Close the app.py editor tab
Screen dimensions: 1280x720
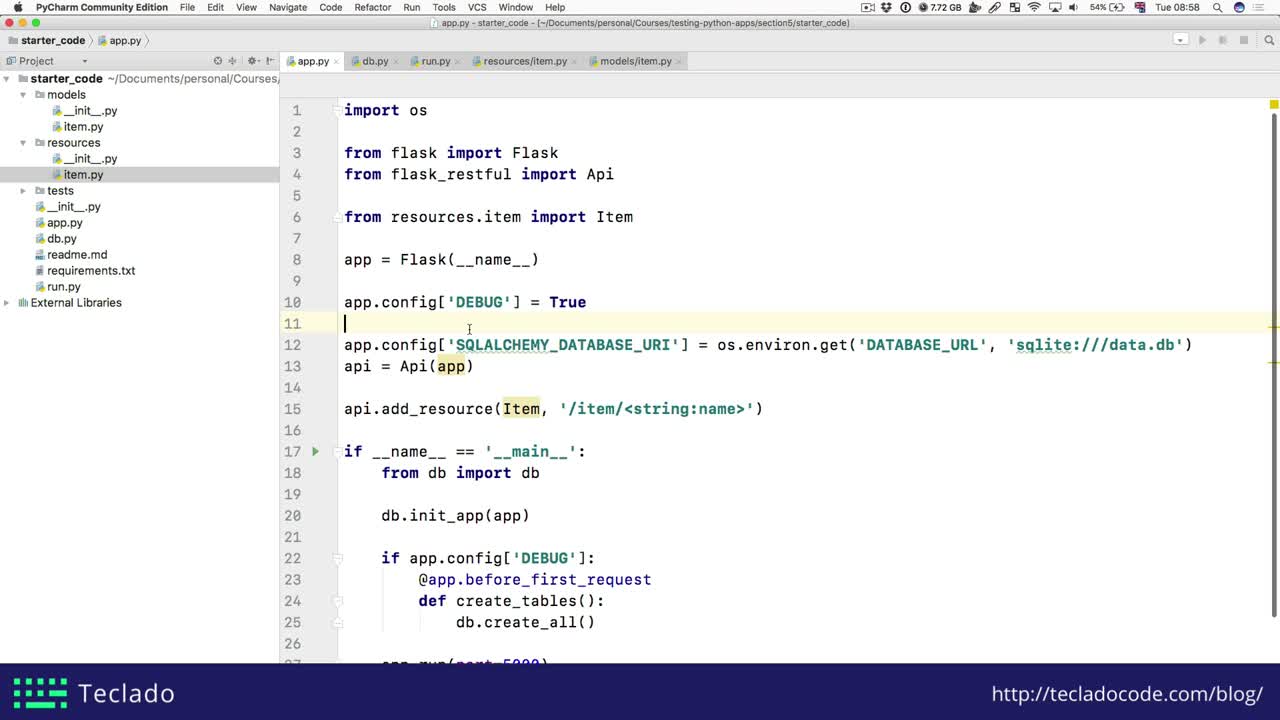337,62
